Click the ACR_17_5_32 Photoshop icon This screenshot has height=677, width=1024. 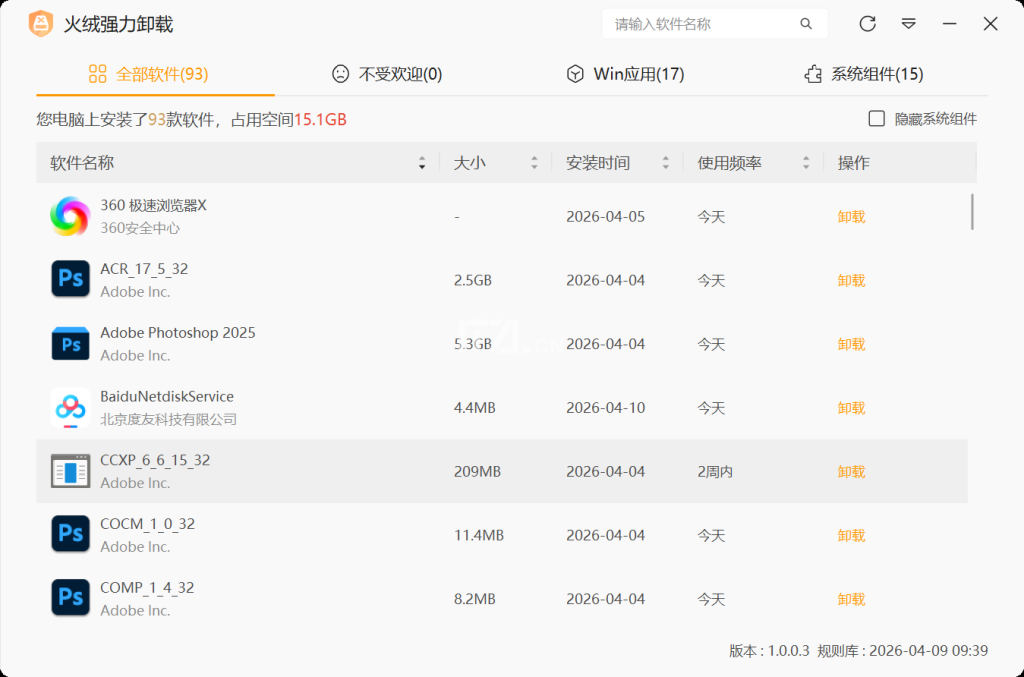[71, 279]
